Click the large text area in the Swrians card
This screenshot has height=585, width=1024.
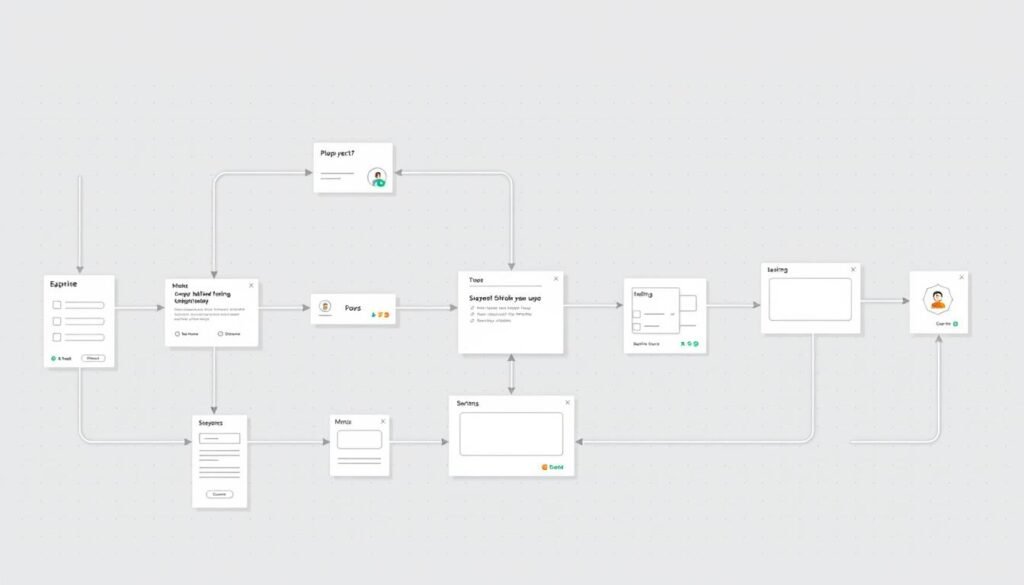click(x=511, y=434)
